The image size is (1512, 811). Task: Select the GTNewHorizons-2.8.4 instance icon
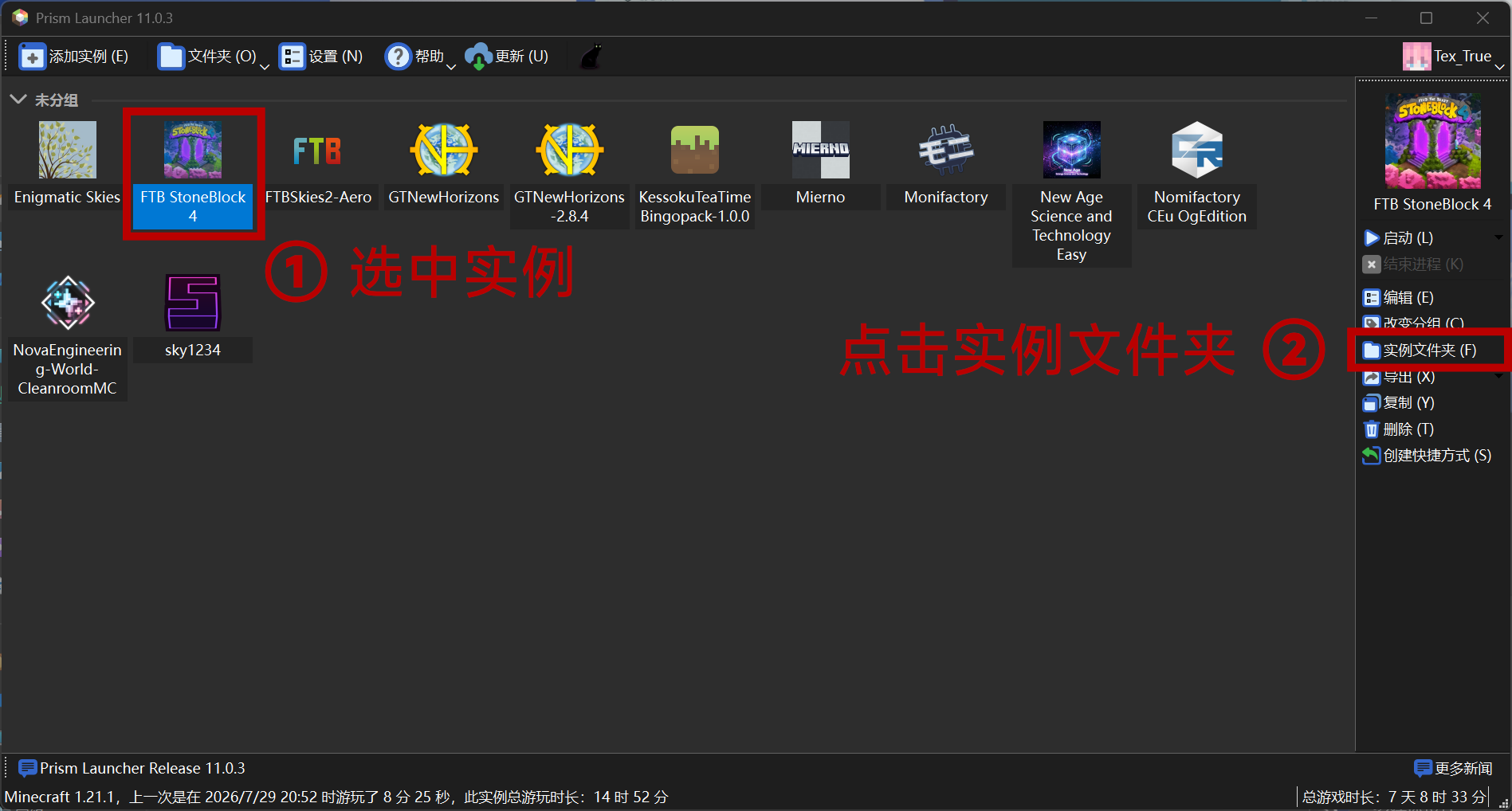click(x=569, y=150)
